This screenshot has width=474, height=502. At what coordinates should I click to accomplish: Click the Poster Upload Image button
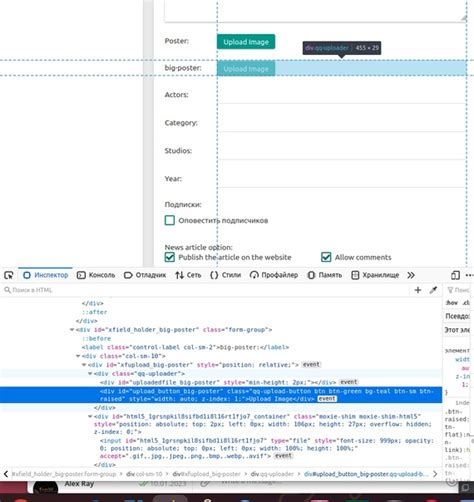click(246, 42)
